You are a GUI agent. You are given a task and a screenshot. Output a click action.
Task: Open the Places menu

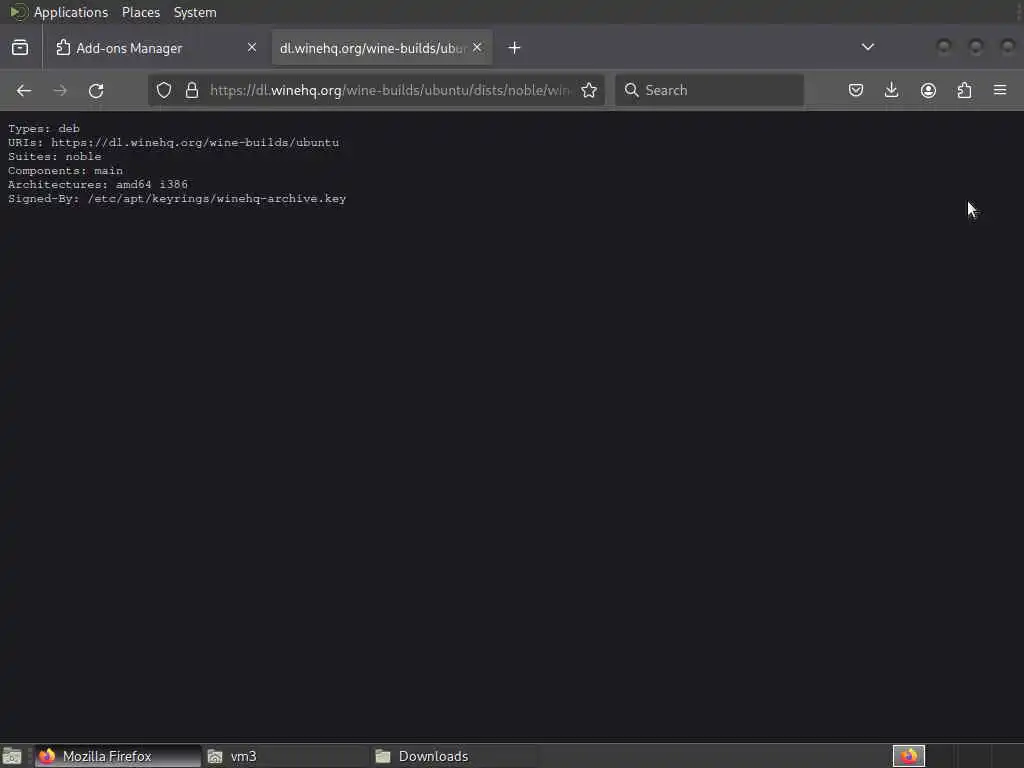[141, 12]
